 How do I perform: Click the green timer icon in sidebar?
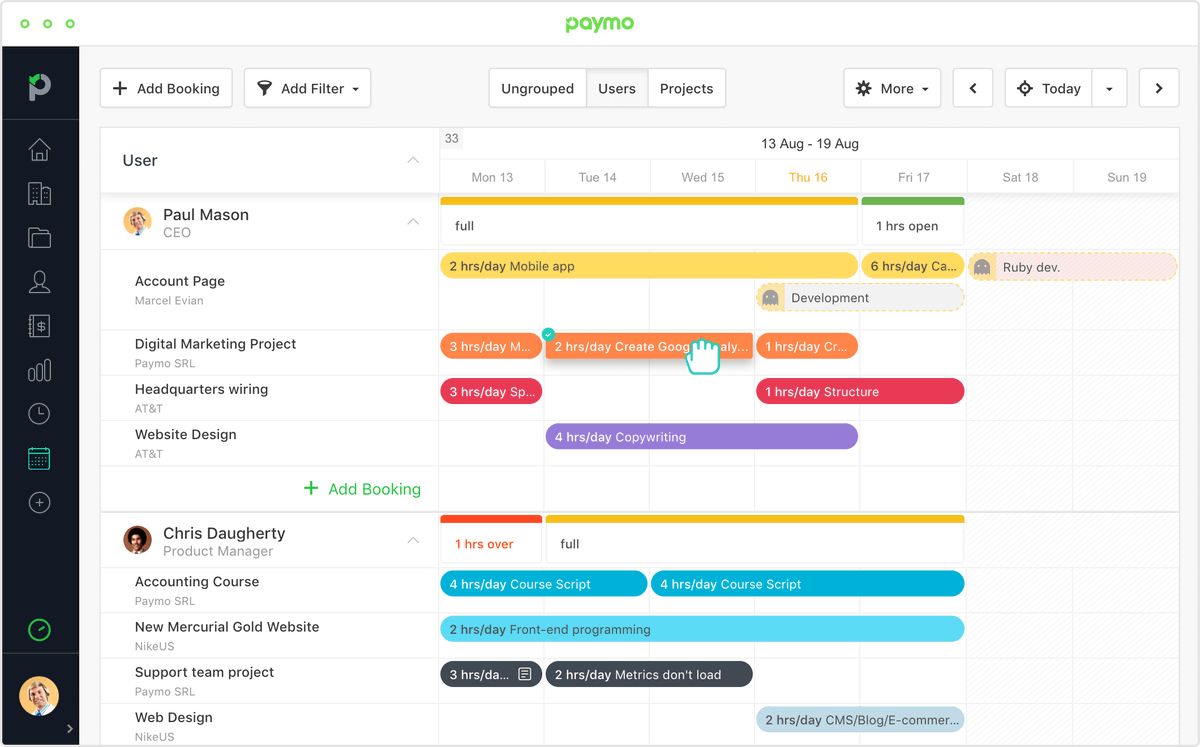(39, 630)
